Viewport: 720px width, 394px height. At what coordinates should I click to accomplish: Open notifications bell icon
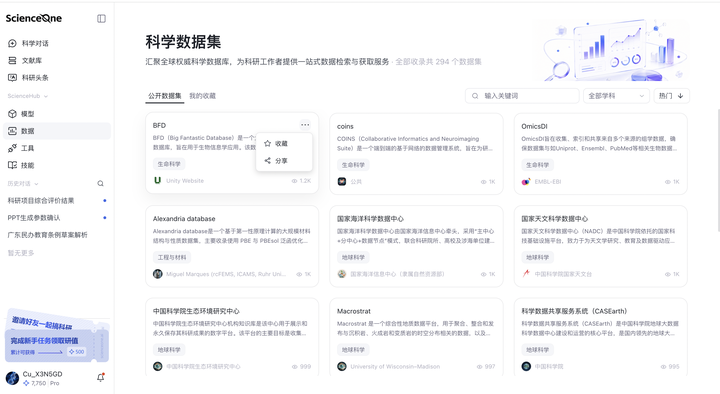pyautogui.click(x=101, y=377)
